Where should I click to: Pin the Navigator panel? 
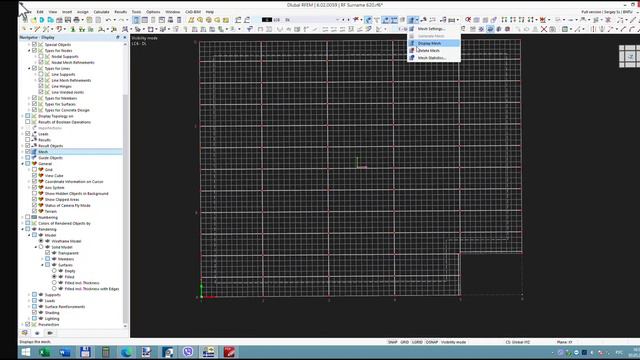pos(118,37)
